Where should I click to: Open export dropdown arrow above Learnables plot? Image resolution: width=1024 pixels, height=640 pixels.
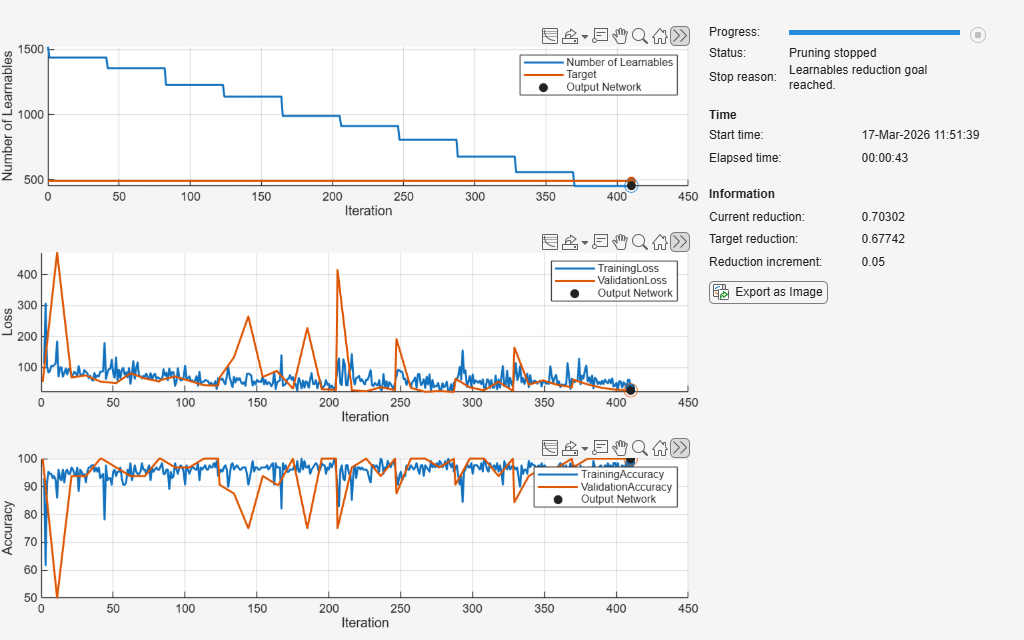[x=584, y=37]
